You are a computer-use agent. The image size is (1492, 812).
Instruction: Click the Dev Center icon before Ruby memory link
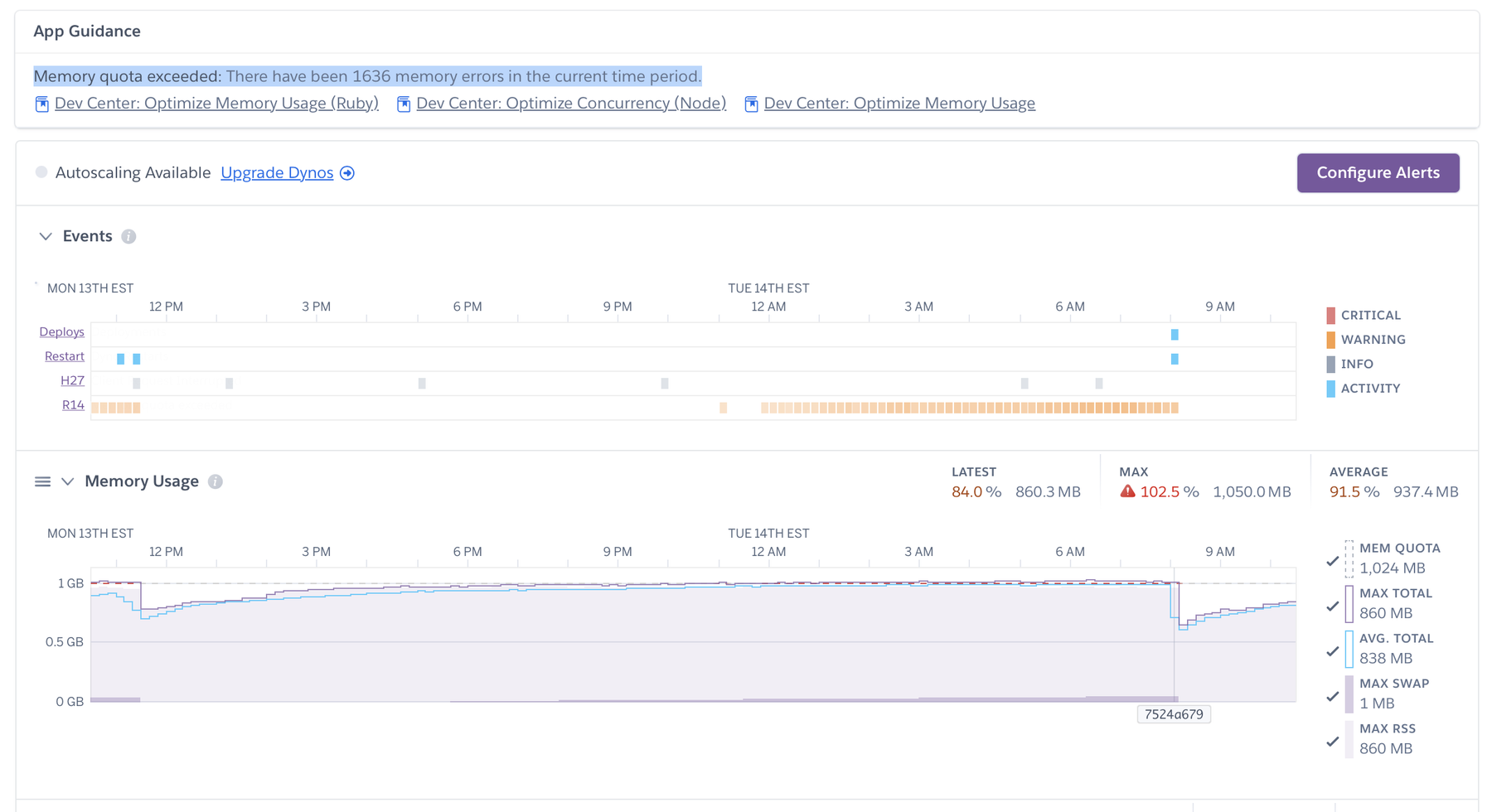click(41, 104)
